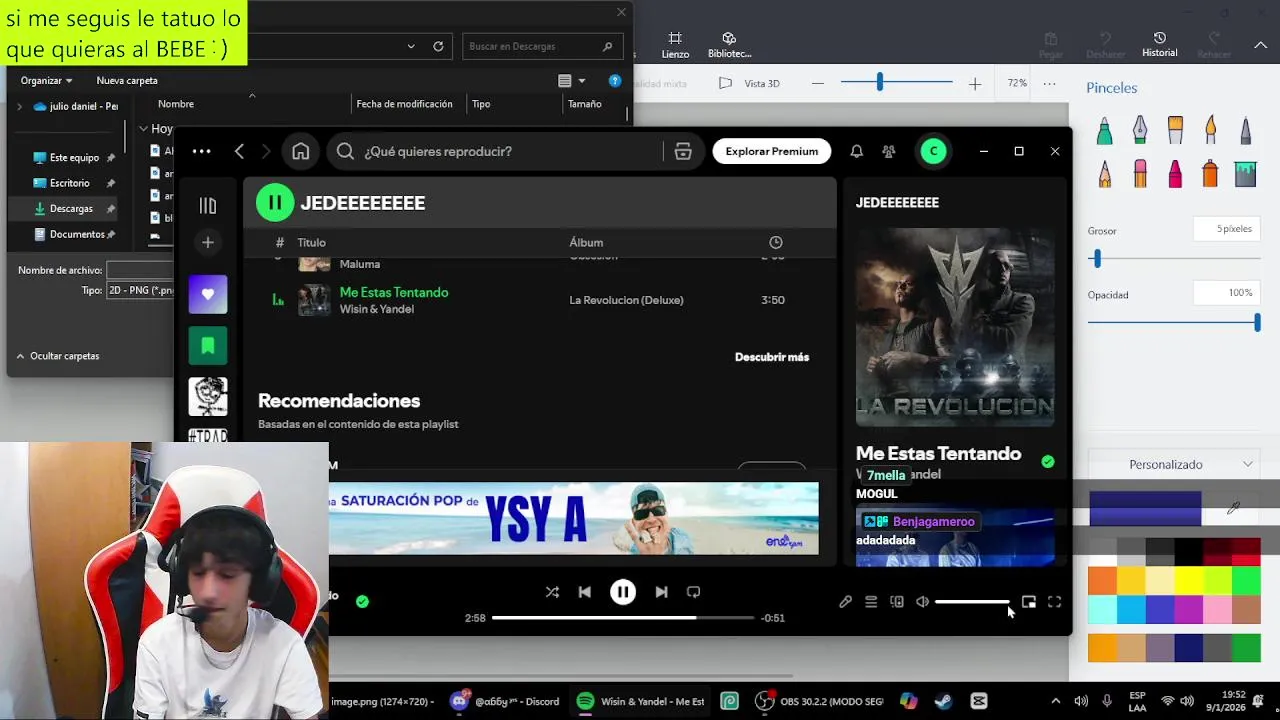
Task: Click the Opacidad 100% value field
Action: [1226, 293]
